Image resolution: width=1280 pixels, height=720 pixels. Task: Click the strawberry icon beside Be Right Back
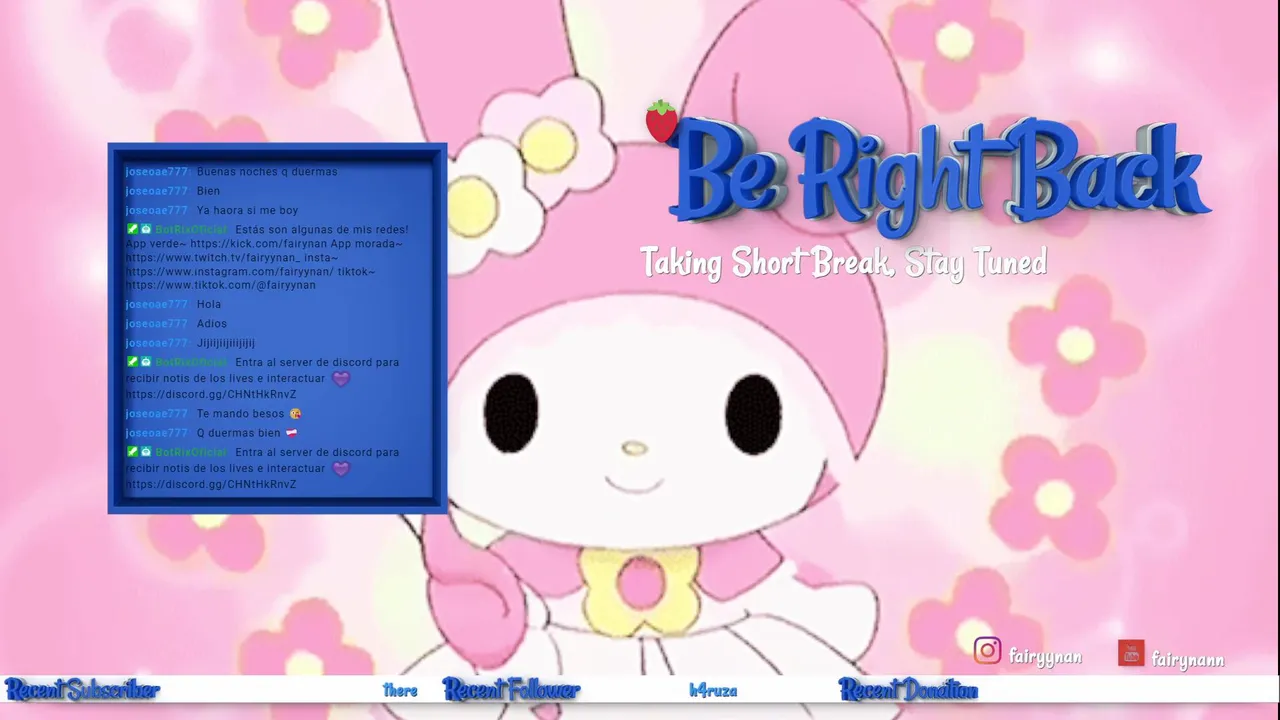[x=661, y=122]
